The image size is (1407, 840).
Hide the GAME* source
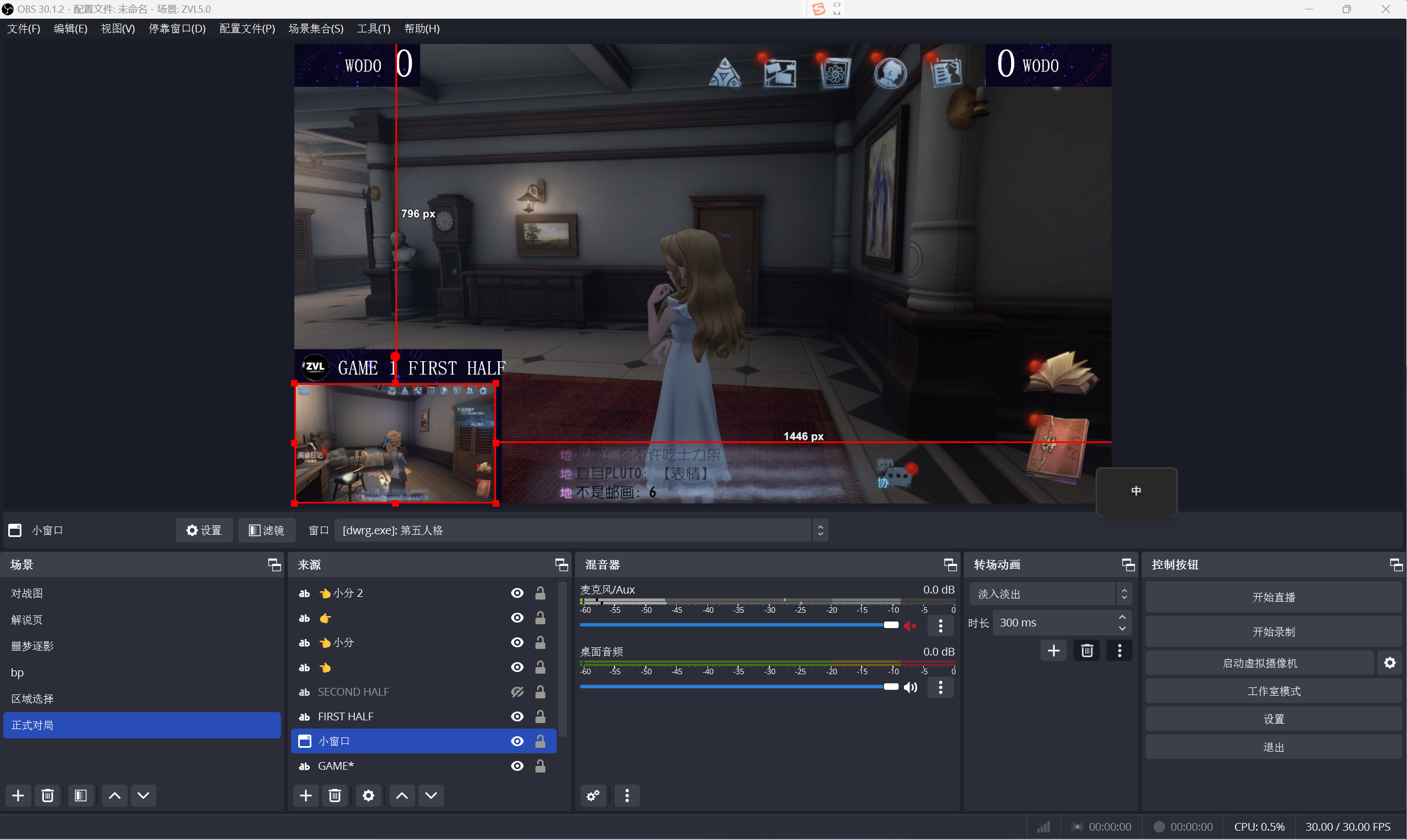(x=517, y=765)
